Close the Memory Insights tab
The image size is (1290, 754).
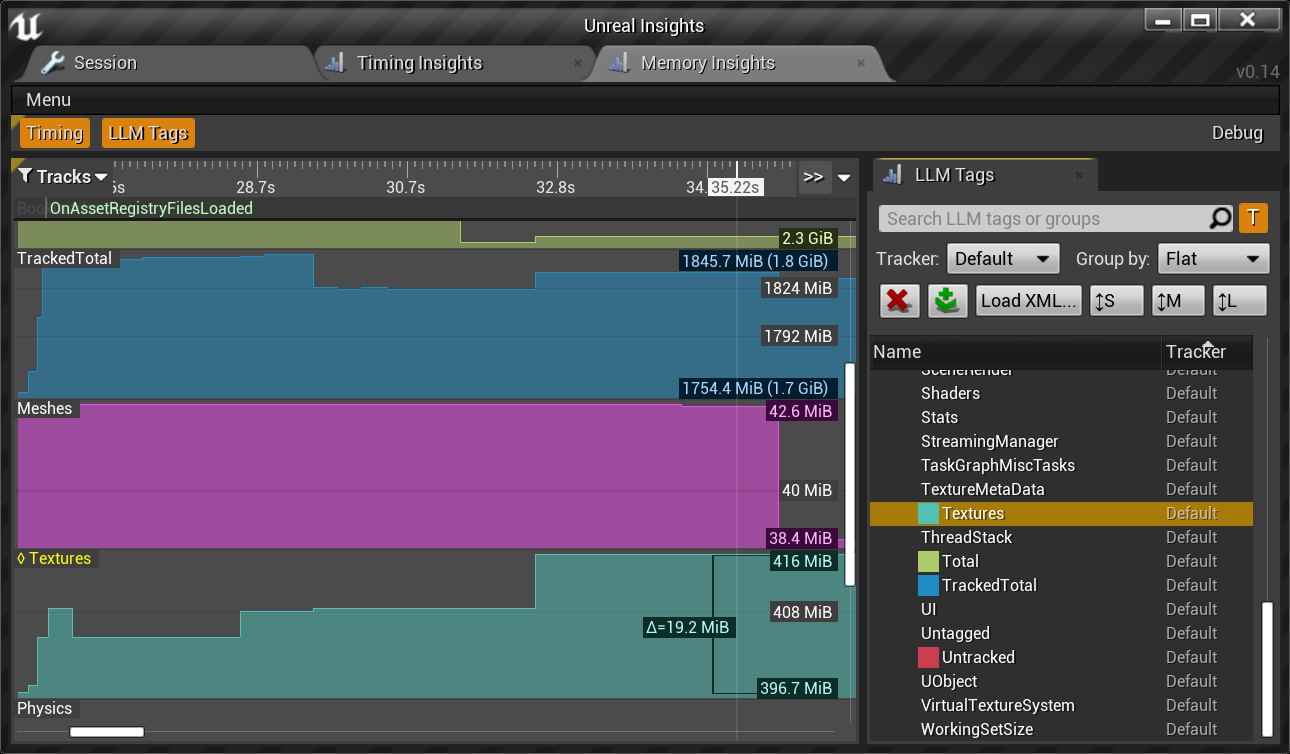tap(861, 63)
